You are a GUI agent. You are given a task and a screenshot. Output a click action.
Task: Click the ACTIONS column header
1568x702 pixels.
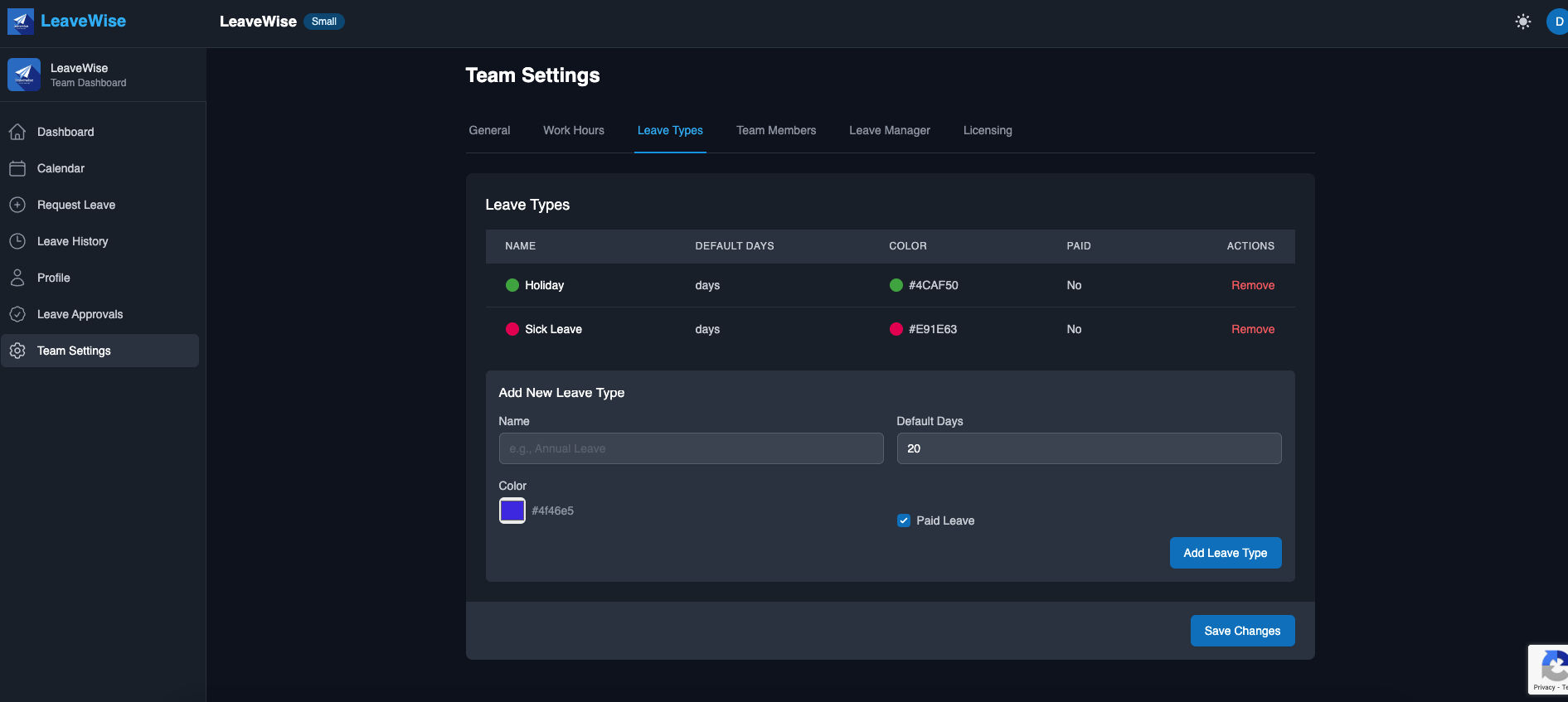(x=1250, y=246)
